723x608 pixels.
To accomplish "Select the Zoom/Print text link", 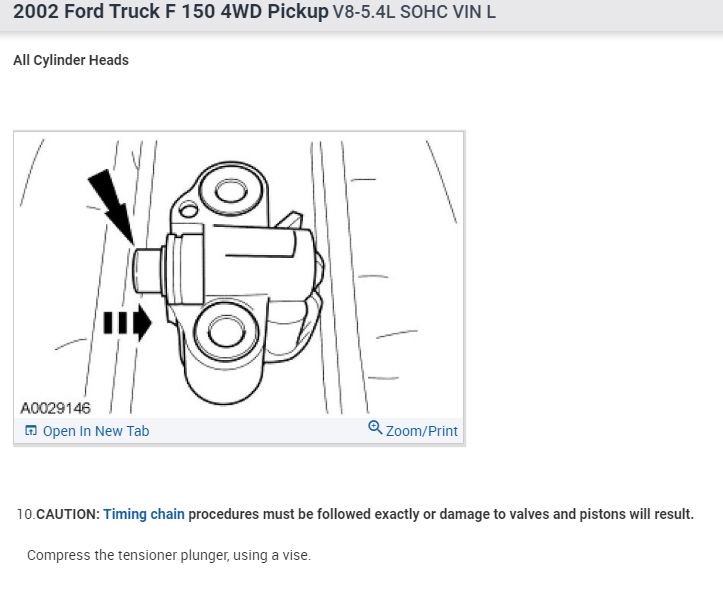I will (421, 431).
